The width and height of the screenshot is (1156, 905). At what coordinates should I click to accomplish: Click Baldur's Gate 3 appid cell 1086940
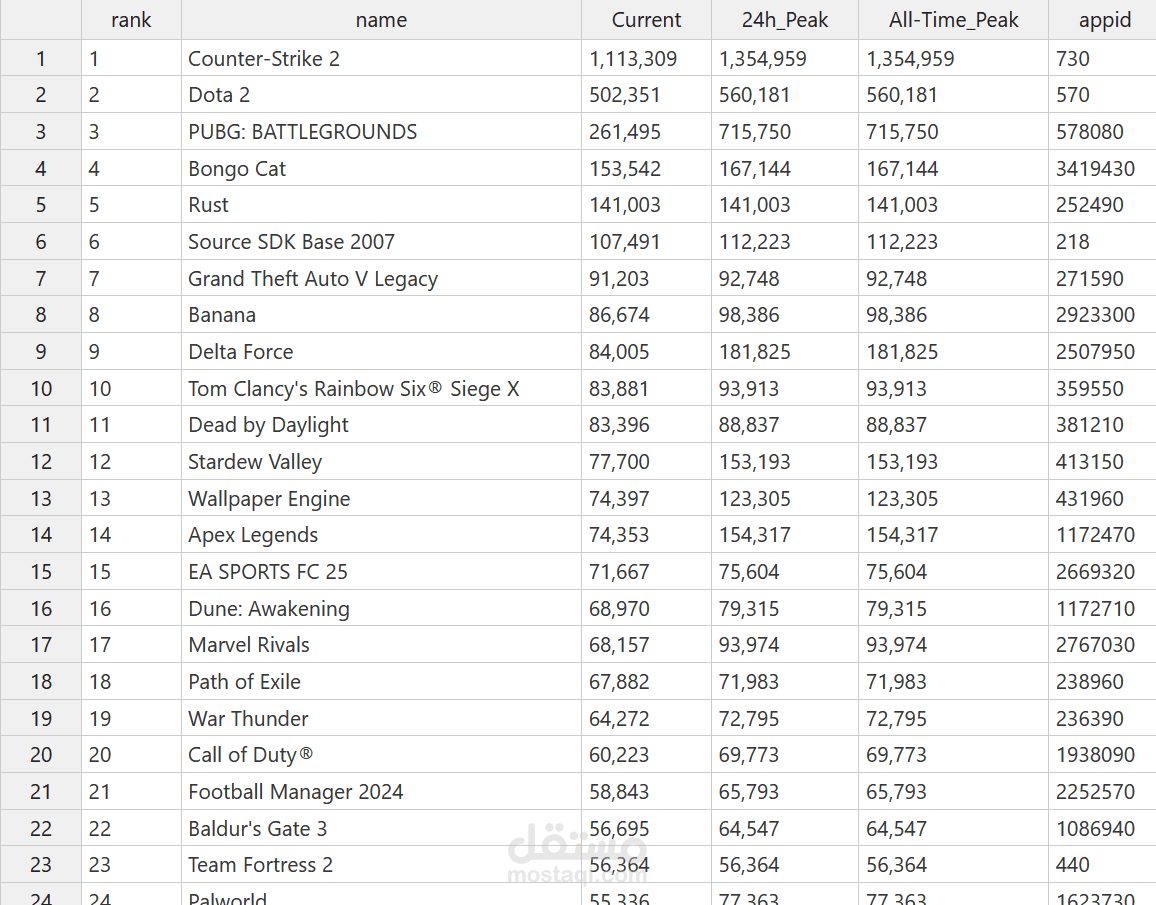(1095, 829)
